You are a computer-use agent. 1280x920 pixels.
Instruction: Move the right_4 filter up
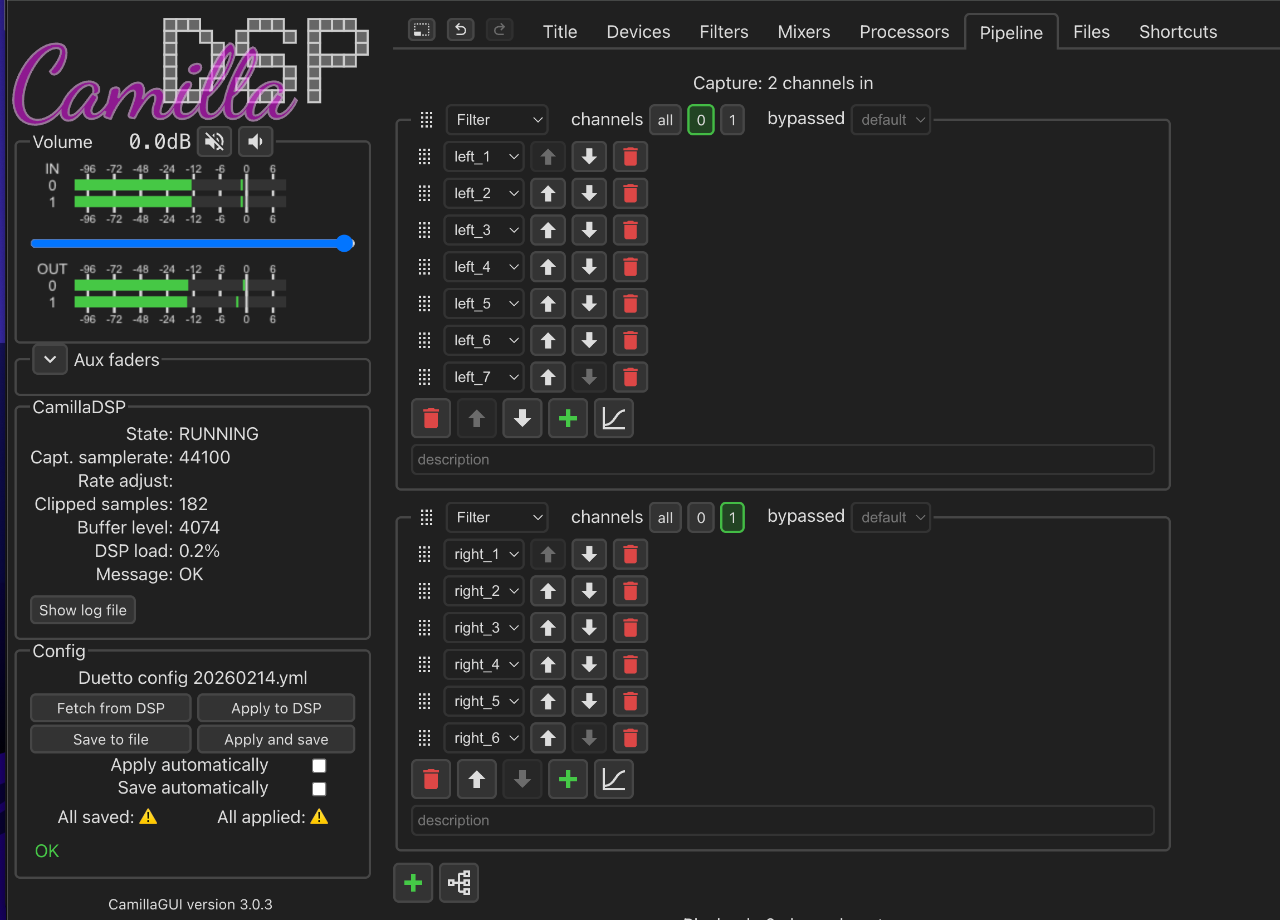[x=548, y=665]
